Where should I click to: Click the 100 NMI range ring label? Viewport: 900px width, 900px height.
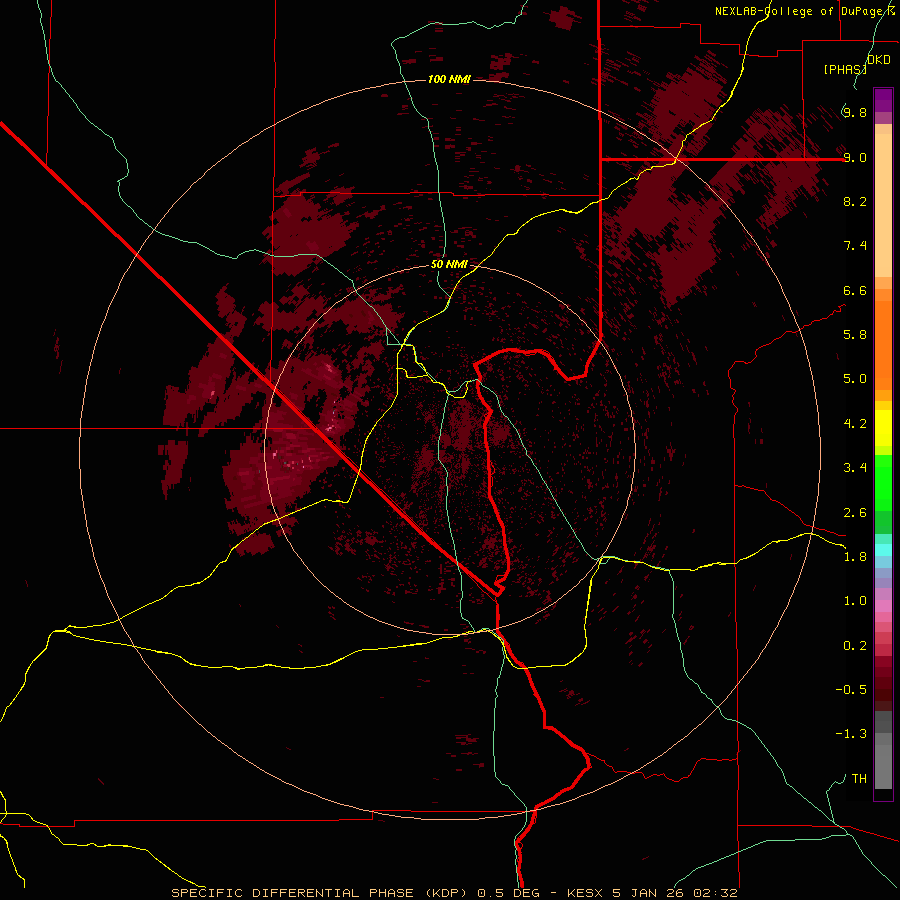[x=449, y=79]
